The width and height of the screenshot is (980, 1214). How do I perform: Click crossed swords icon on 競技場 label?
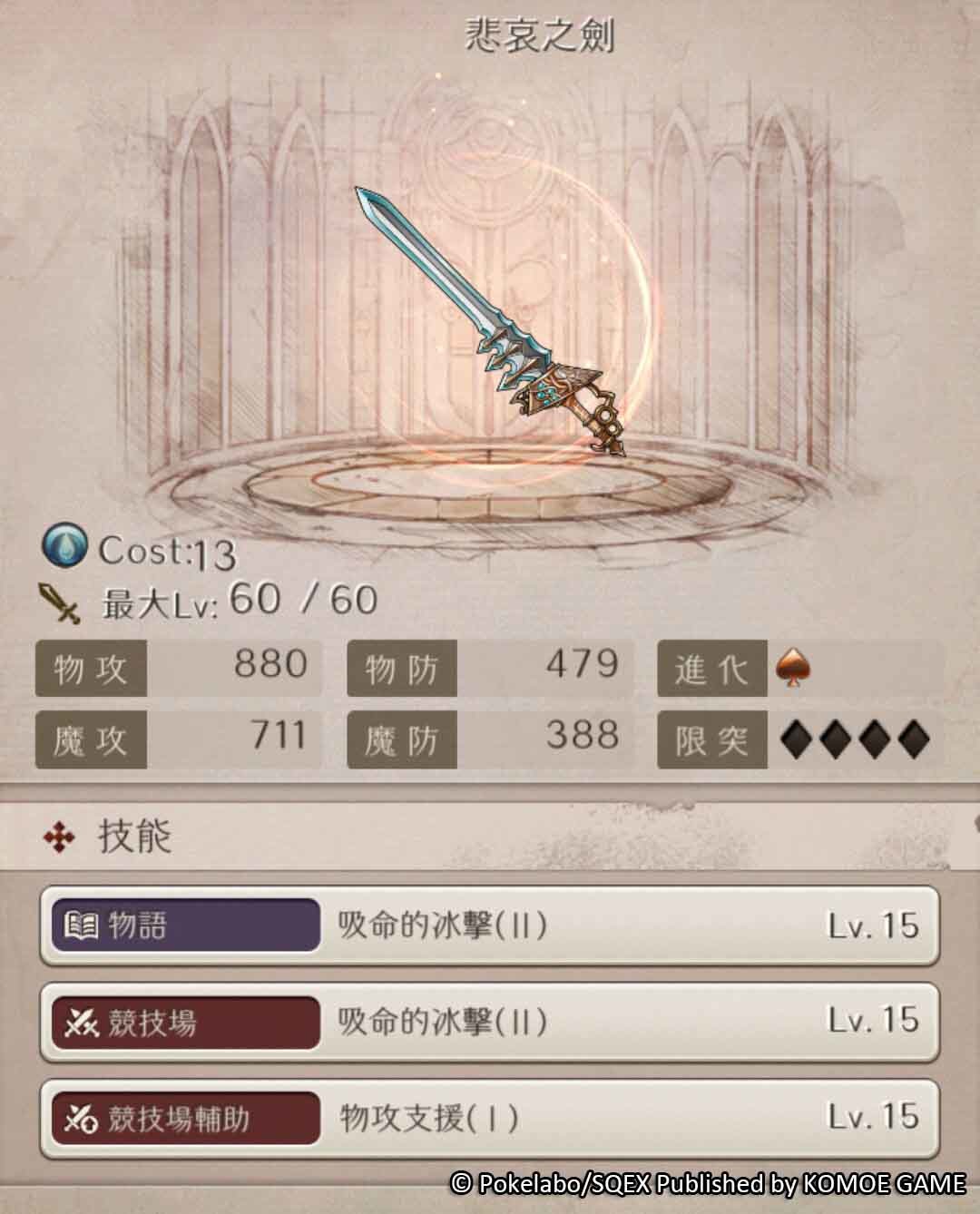click(x=81, y=1023)
